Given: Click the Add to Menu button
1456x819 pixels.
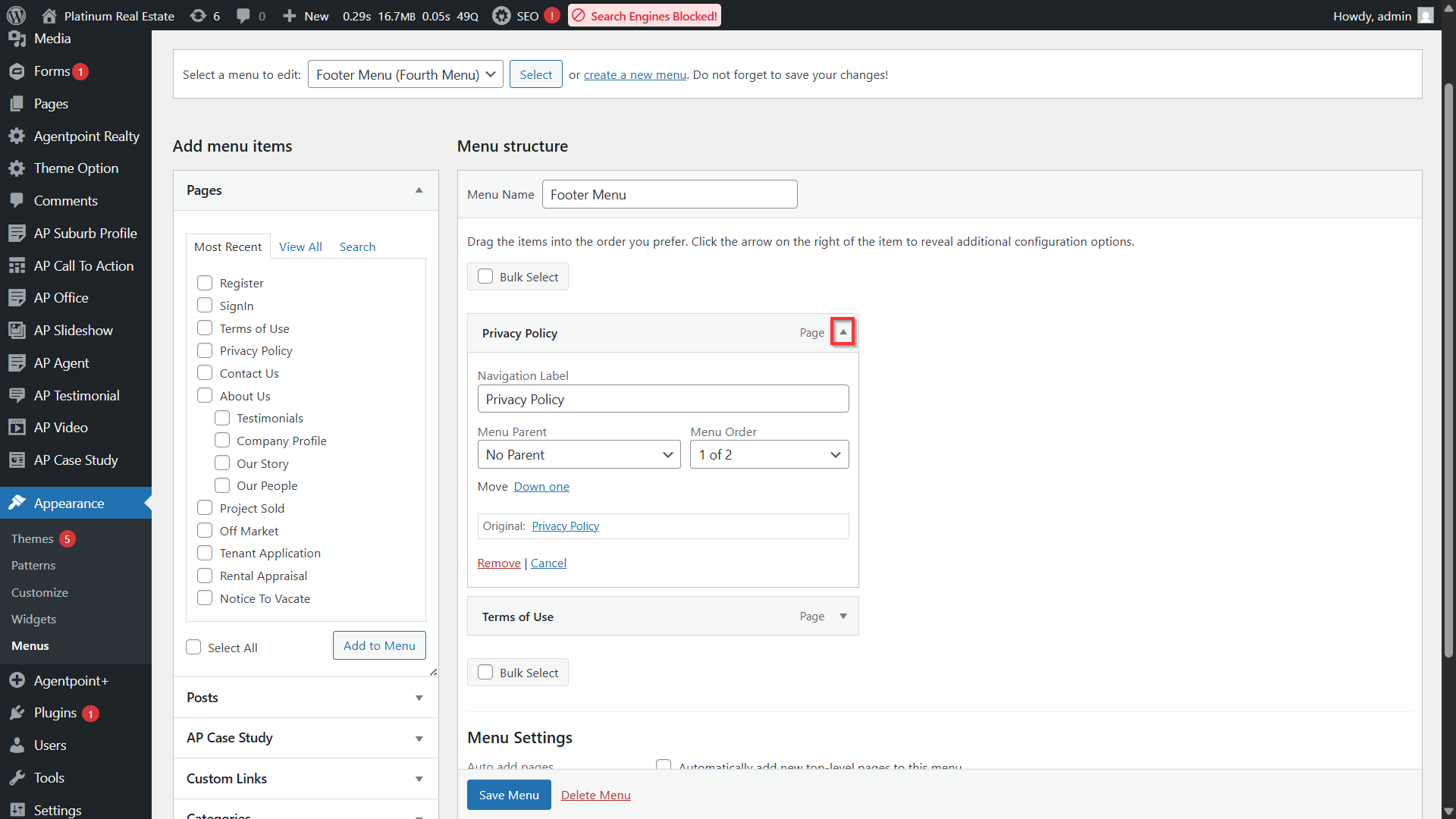Looking at the screenshot, I should tap(379, 645).
